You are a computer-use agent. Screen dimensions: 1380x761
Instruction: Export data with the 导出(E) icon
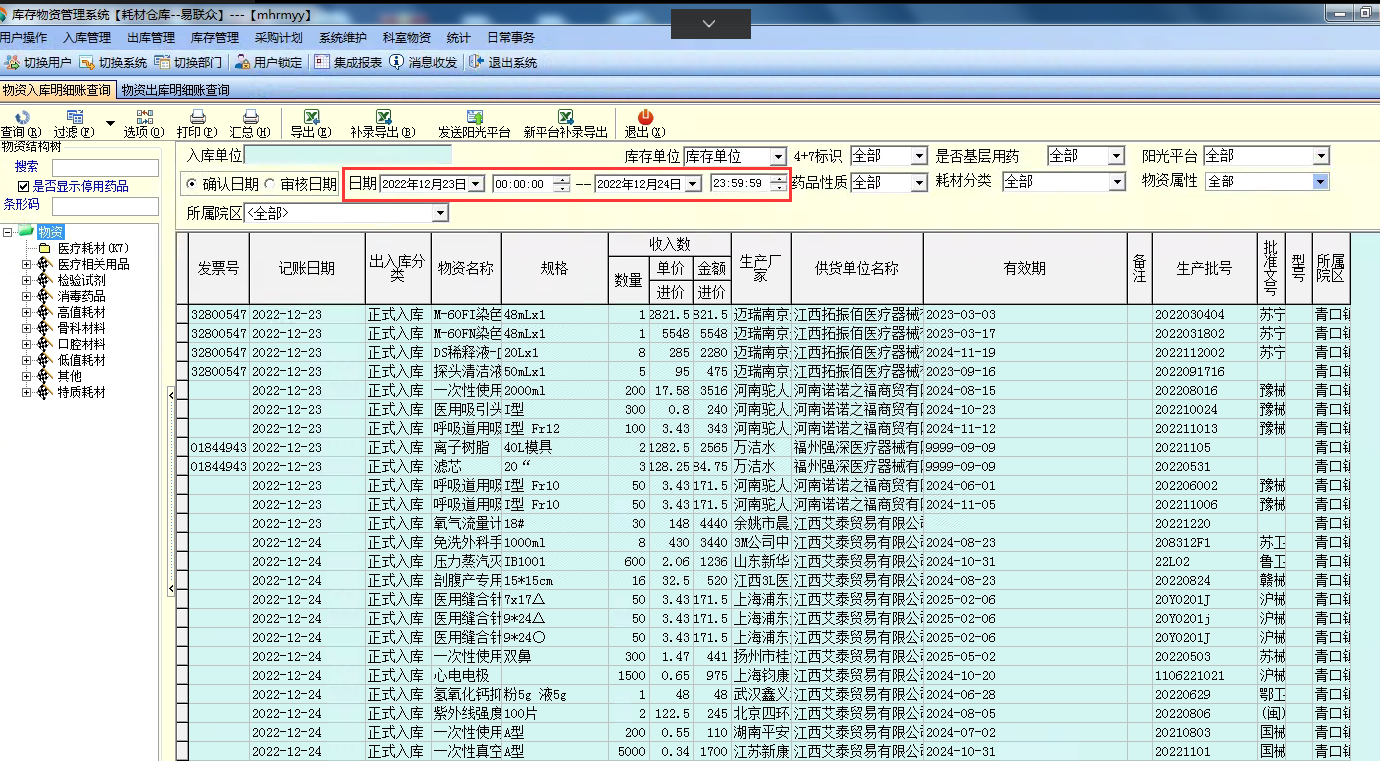(311, 117)
